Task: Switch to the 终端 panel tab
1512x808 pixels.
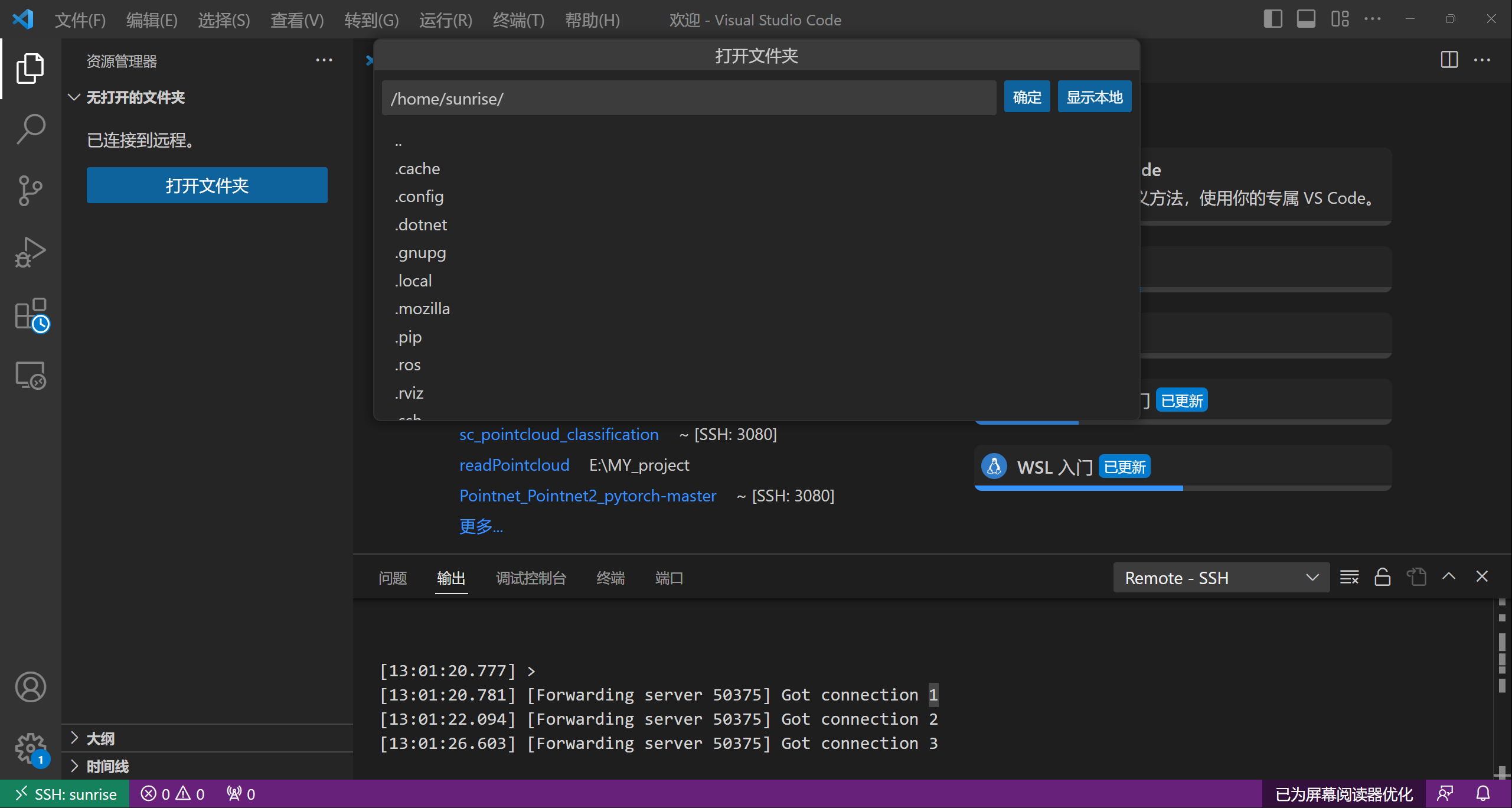Action: pos(610,578)
